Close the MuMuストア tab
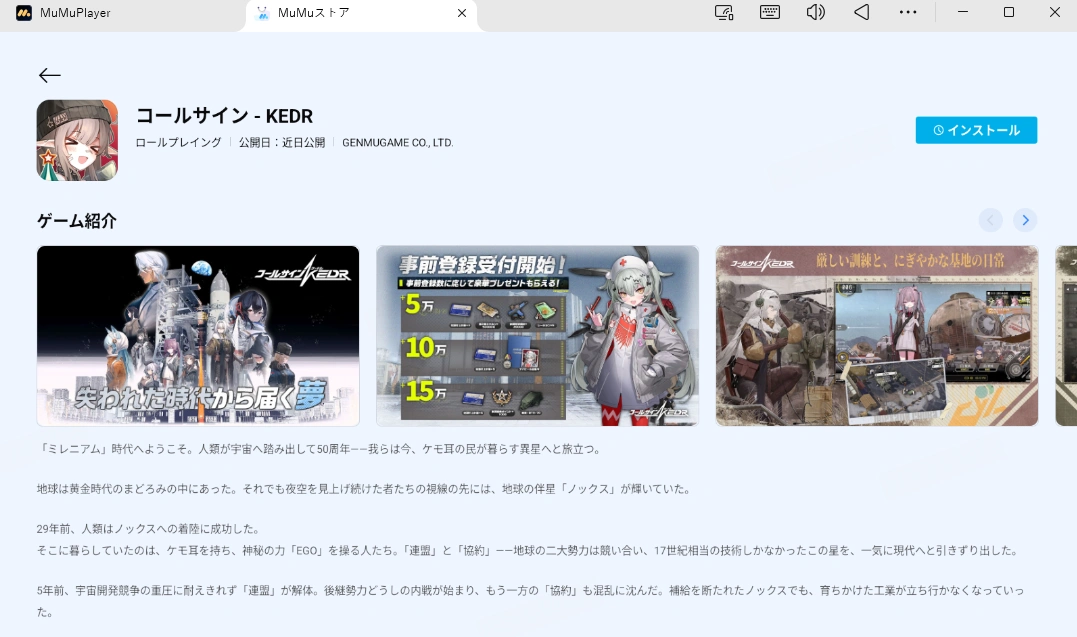Screen dimensions: 1077x637 coord(462,12)
